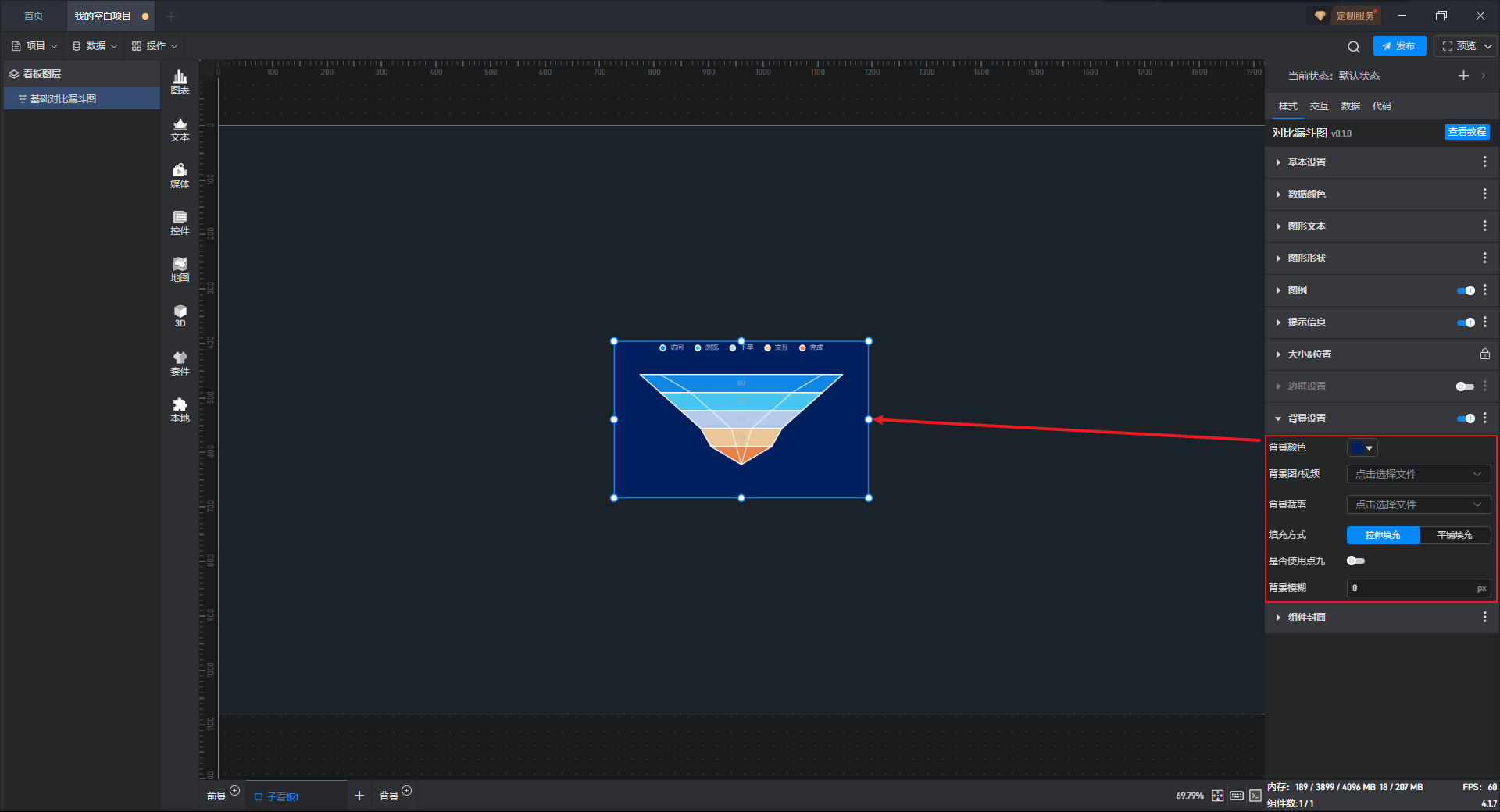The image size is (1500, 812).
Task: Open the 3D components icon
Action: click(180, 315)
